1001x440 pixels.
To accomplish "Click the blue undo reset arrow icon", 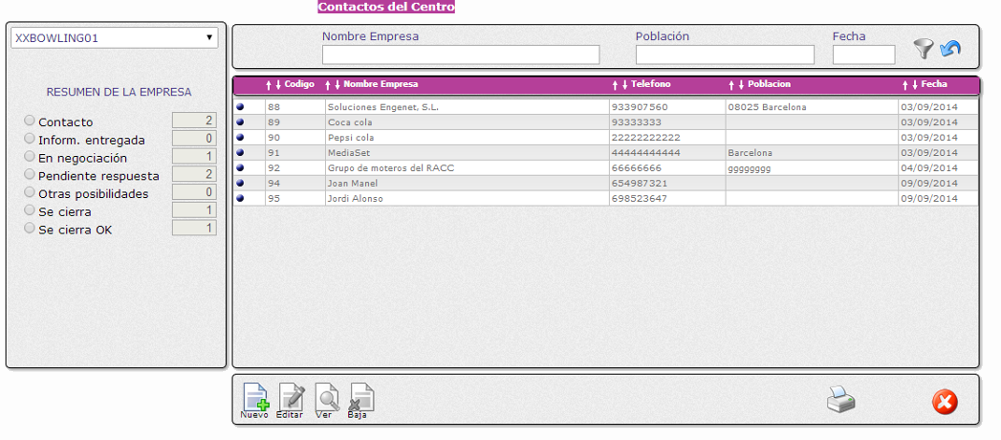I will pos(949,48).
